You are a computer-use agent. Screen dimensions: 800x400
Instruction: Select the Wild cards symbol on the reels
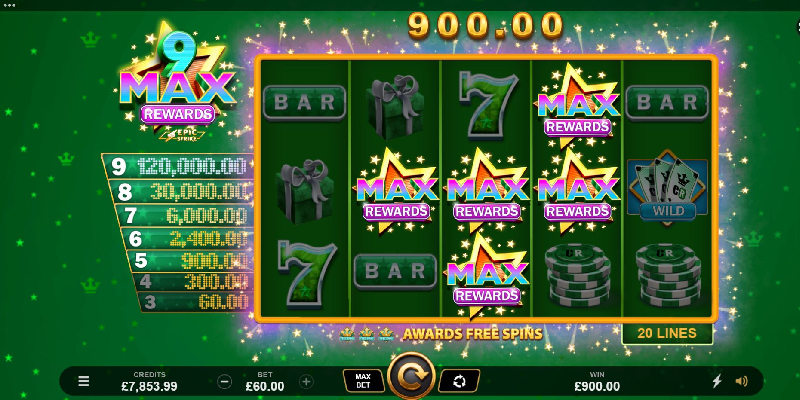click(x=667, y=189)
